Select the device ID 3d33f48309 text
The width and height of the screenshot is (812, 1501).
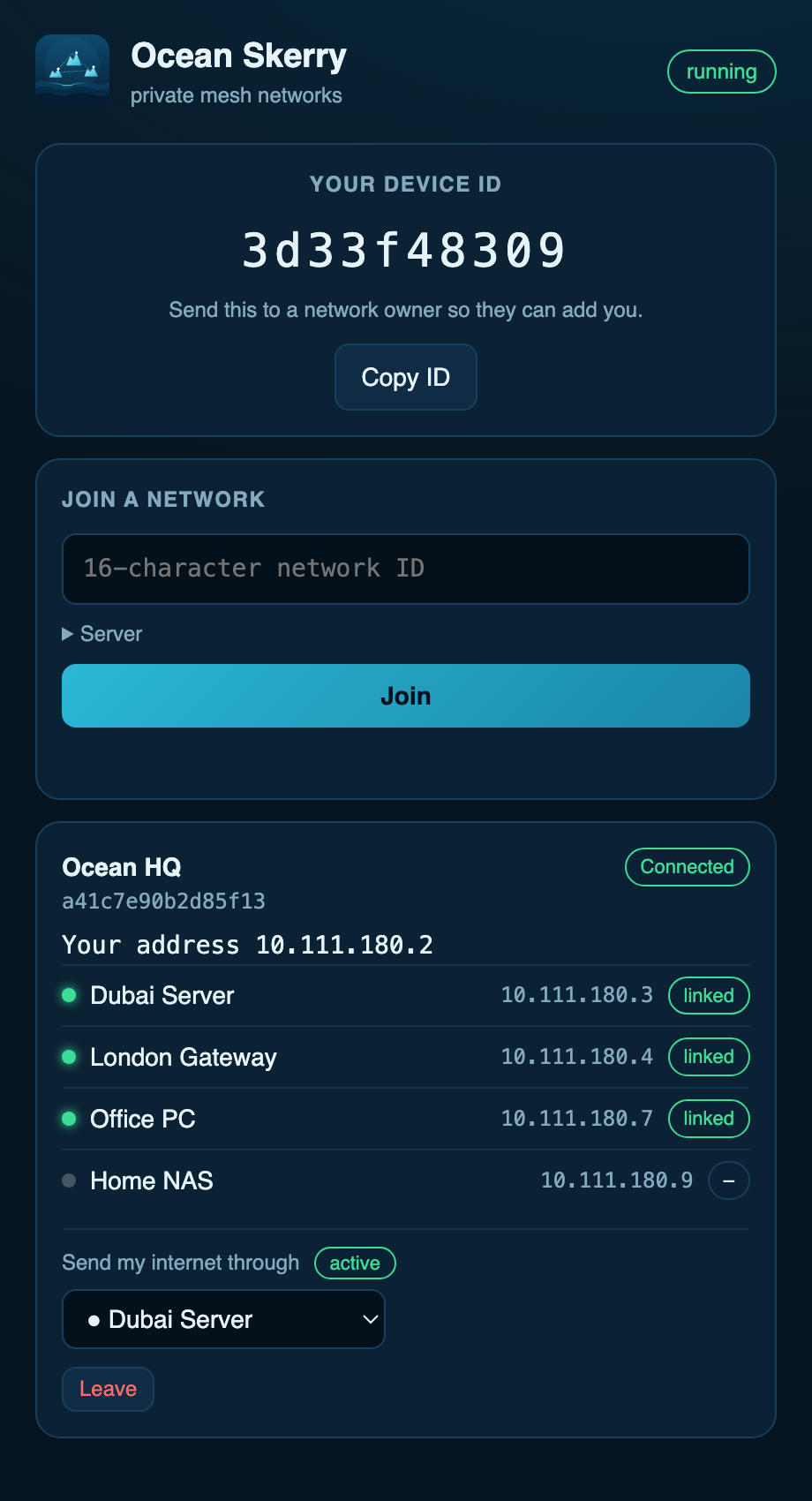click(405, 250)
